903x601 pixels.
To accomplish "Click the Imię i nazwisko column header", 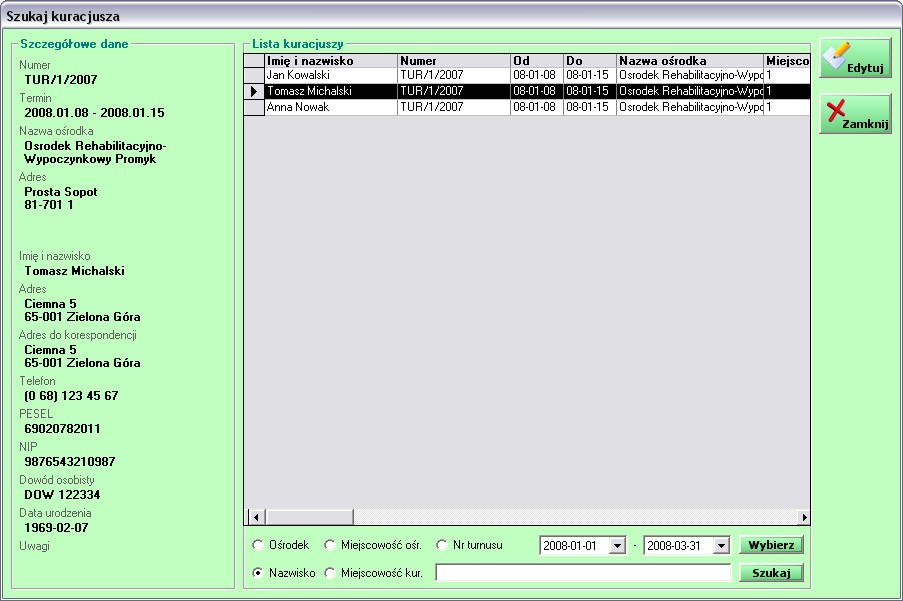I will tap(330, 61).
